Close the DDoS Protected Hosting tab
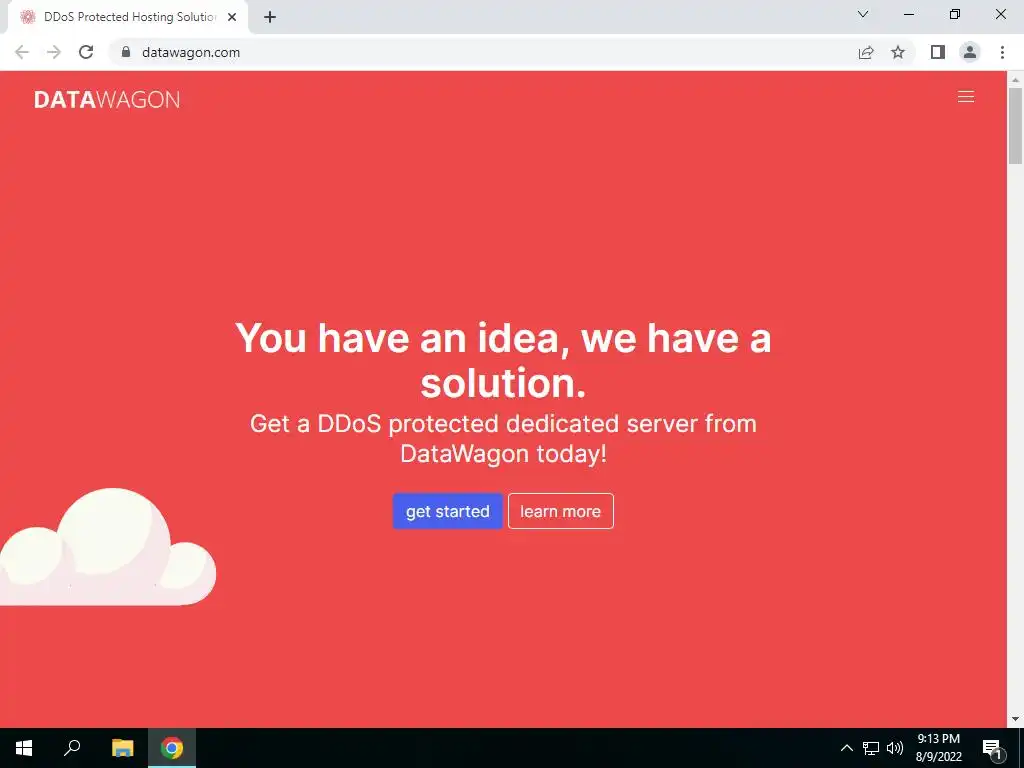 coord(232,17)
